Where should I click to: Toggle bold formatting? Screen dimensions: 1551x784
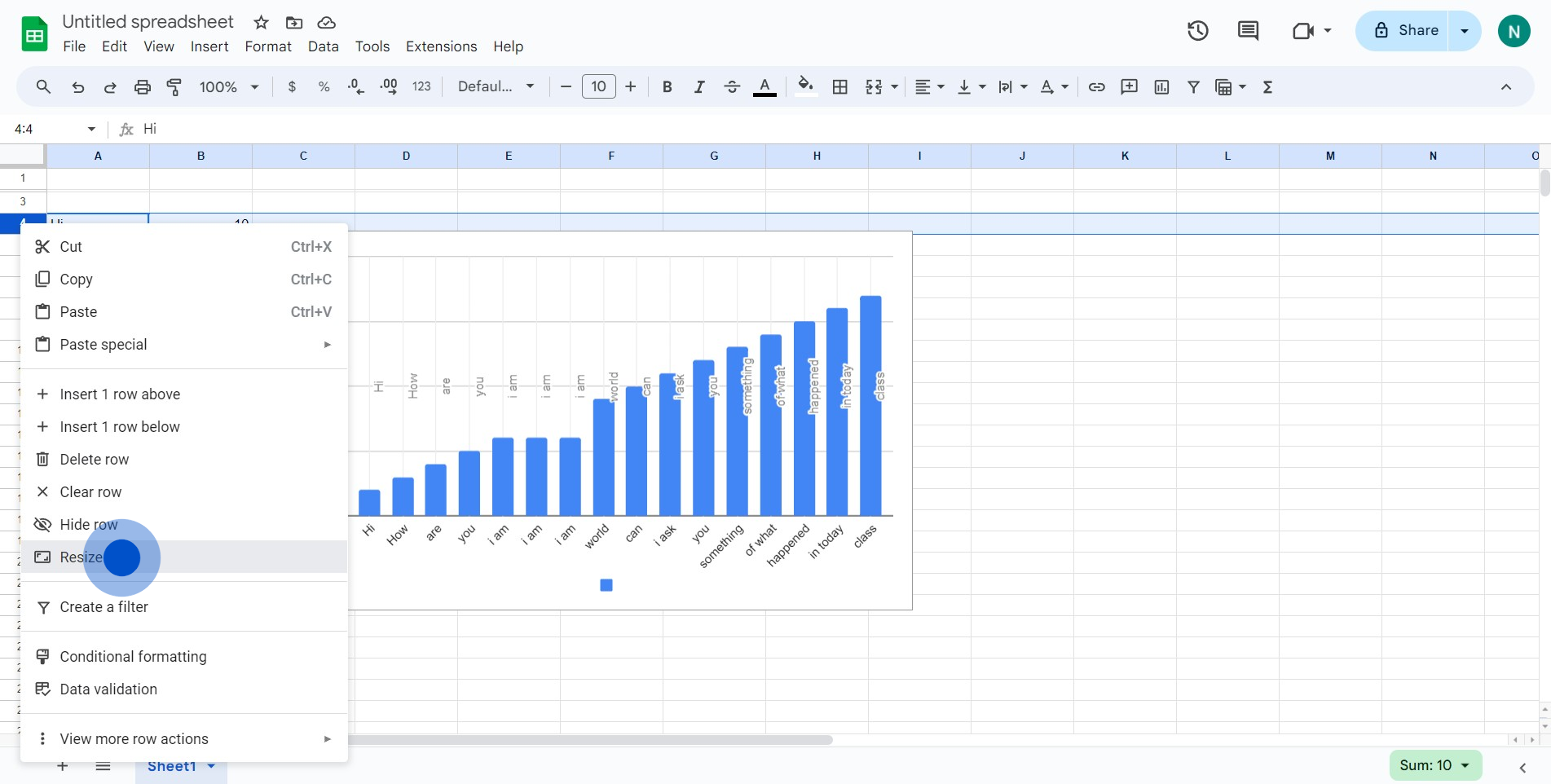point(667,87)
